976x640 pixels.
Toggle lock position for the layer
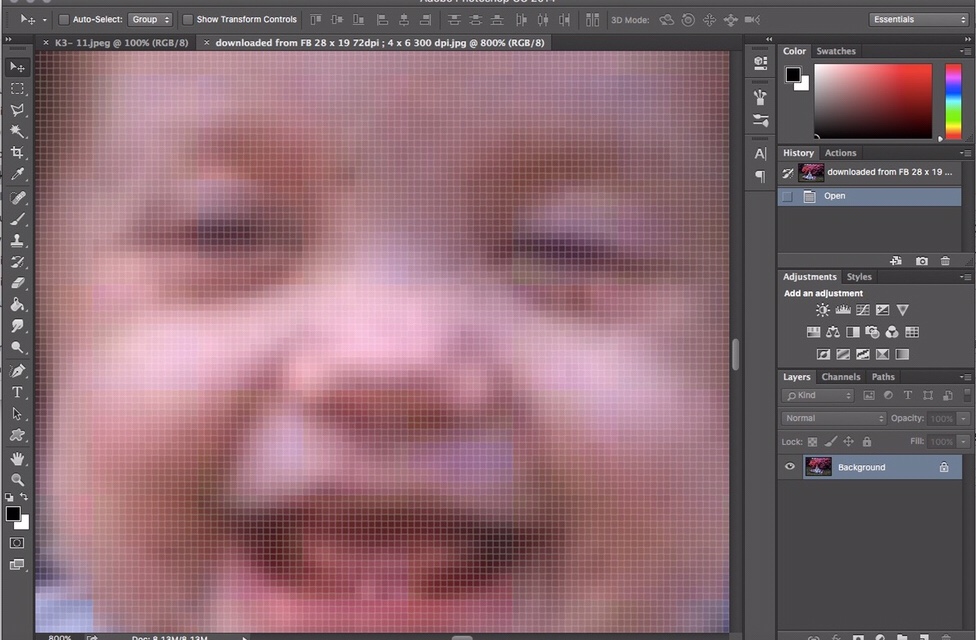pos(848,442)
